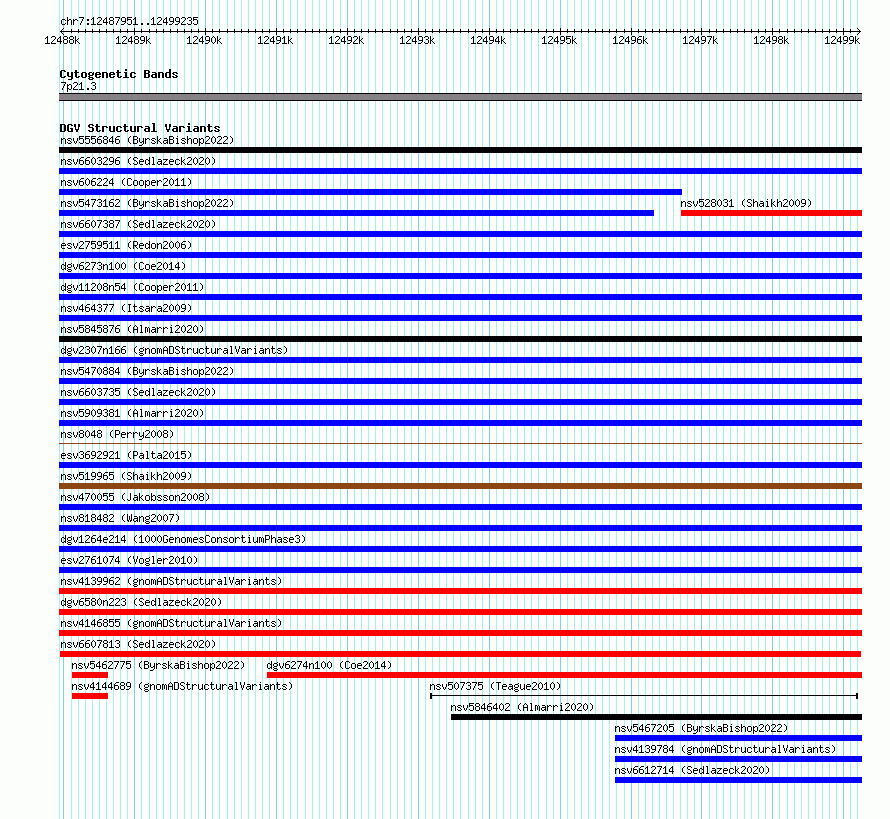Click the 12490k ruler tick label
Screen dimensions: 890x819
click(204, 40)
